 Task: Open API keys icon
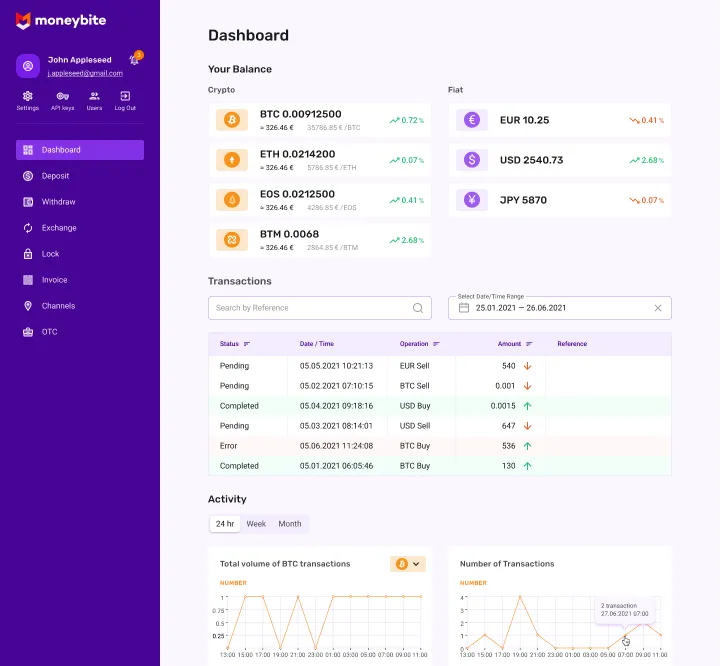(62, 96)
